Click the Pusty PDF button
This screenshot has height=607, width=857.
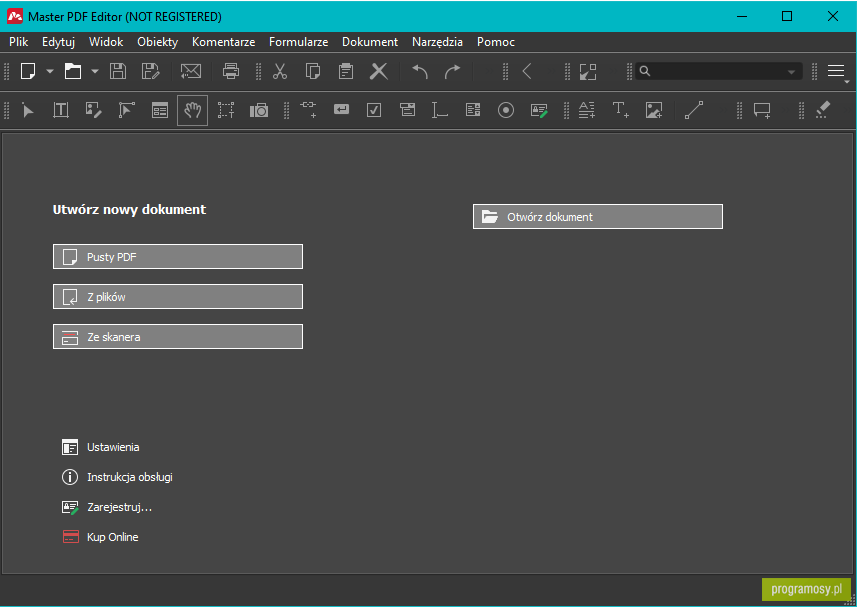coord(178,257)
